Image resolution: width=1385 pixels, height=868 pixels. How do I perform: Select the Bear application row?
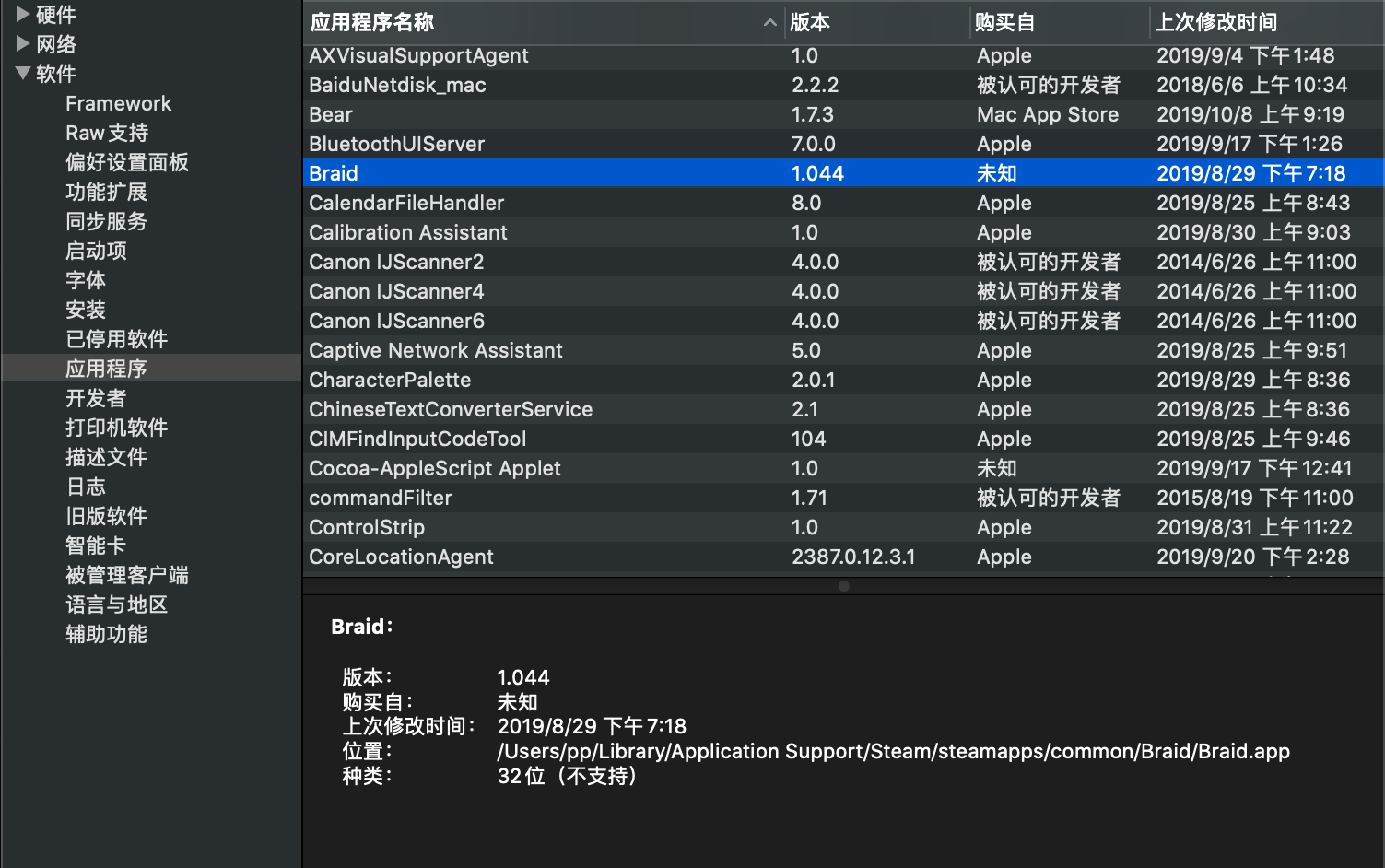click(843, 114)
